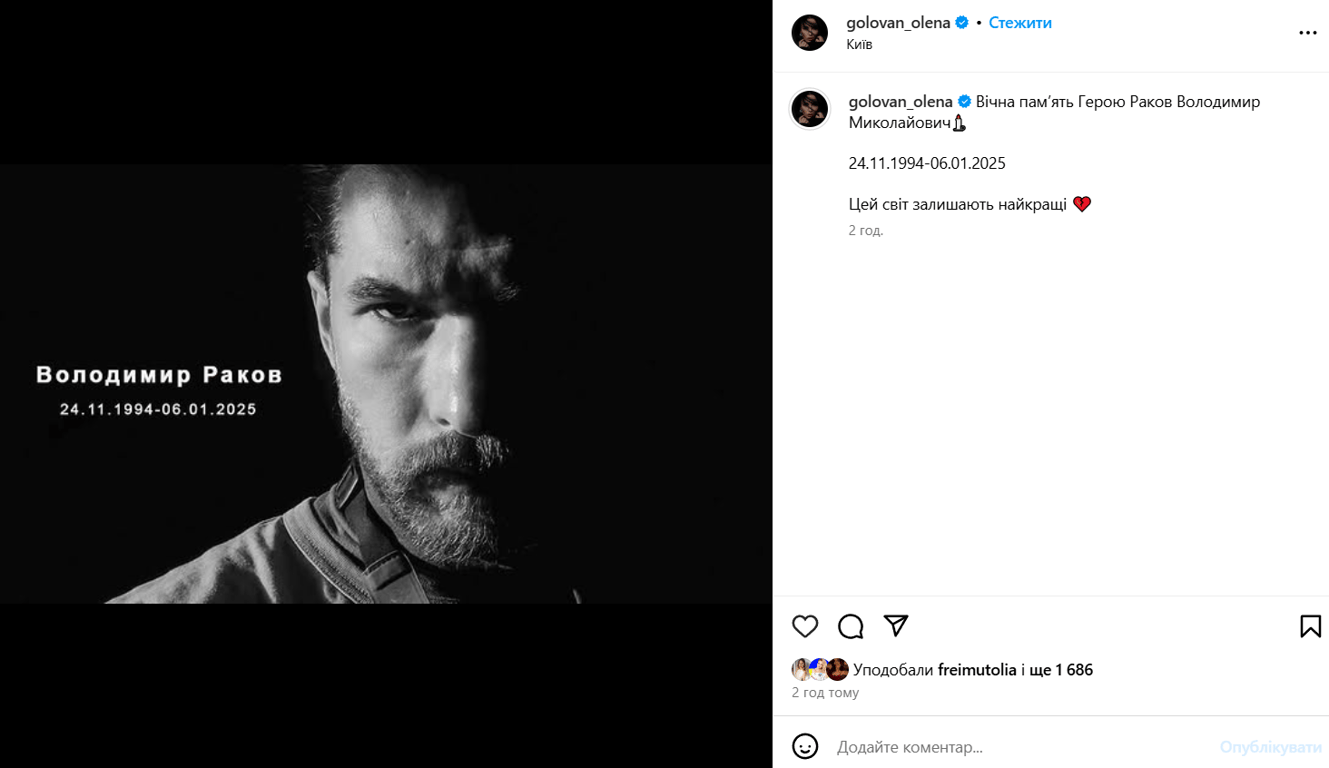
Task: Click the memorial photo of Володимир Раков
Action: [385, 384]
